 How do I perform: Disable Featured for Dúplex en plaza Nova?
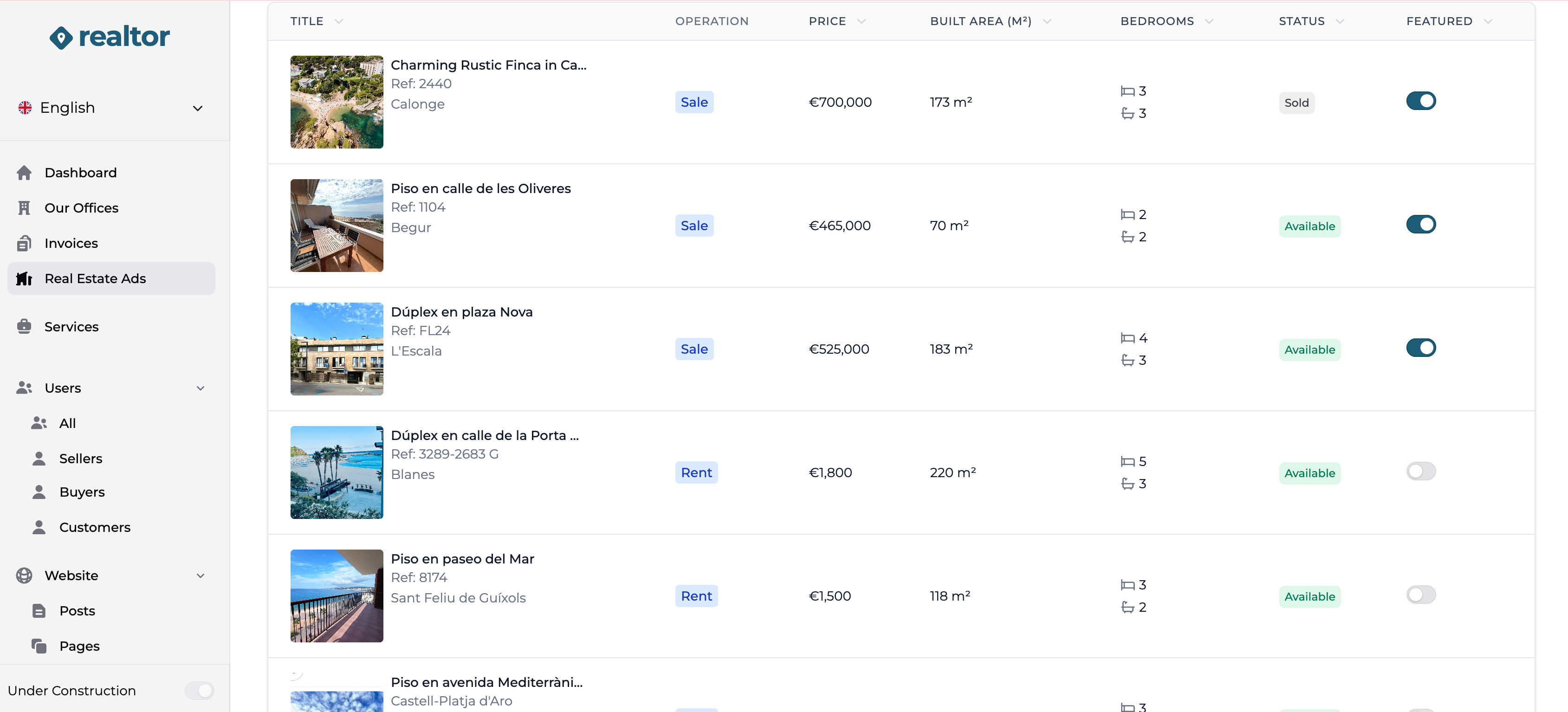(1421, 348)
